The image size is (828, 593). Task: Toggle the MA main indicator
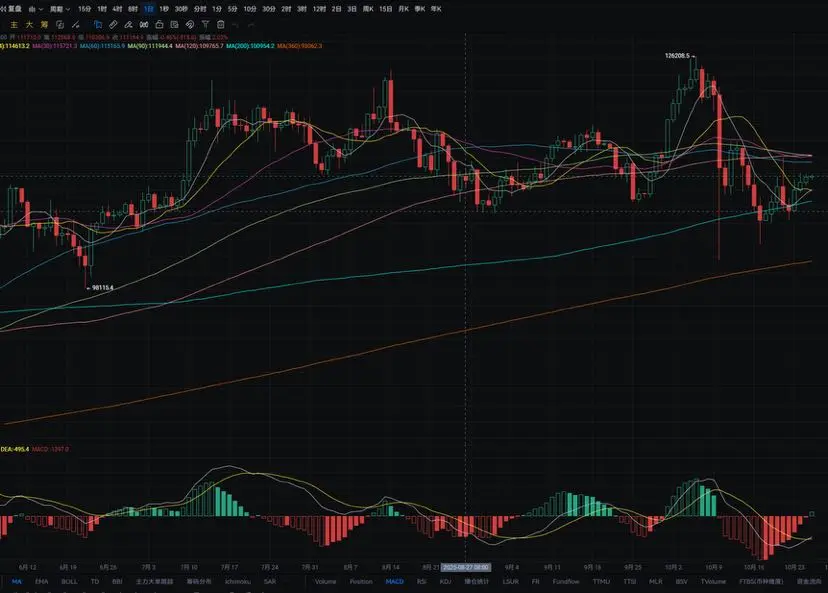16,581
